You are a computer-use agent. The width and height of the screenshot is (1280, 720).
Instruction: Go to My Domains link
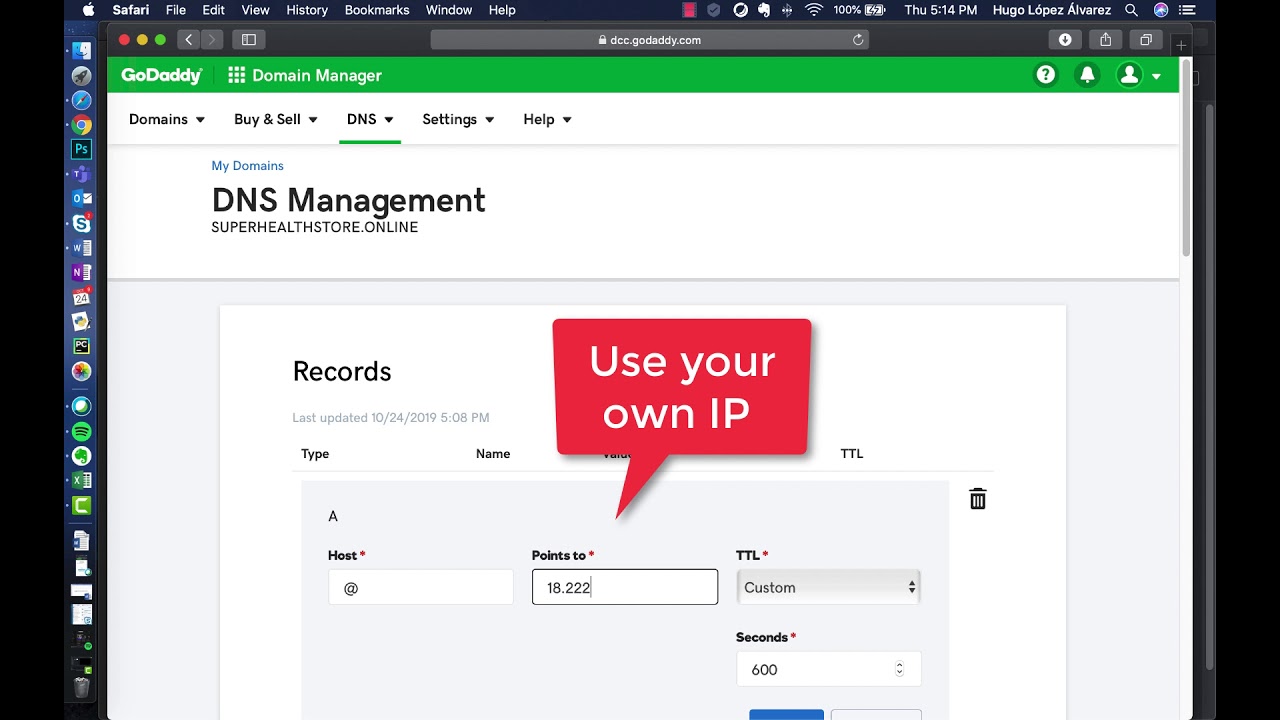247,166
